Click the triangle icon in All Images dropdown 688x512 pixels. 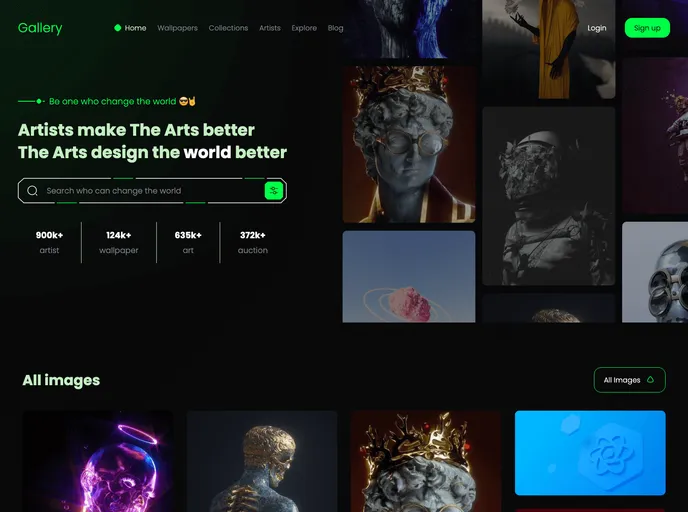(650, 380)
